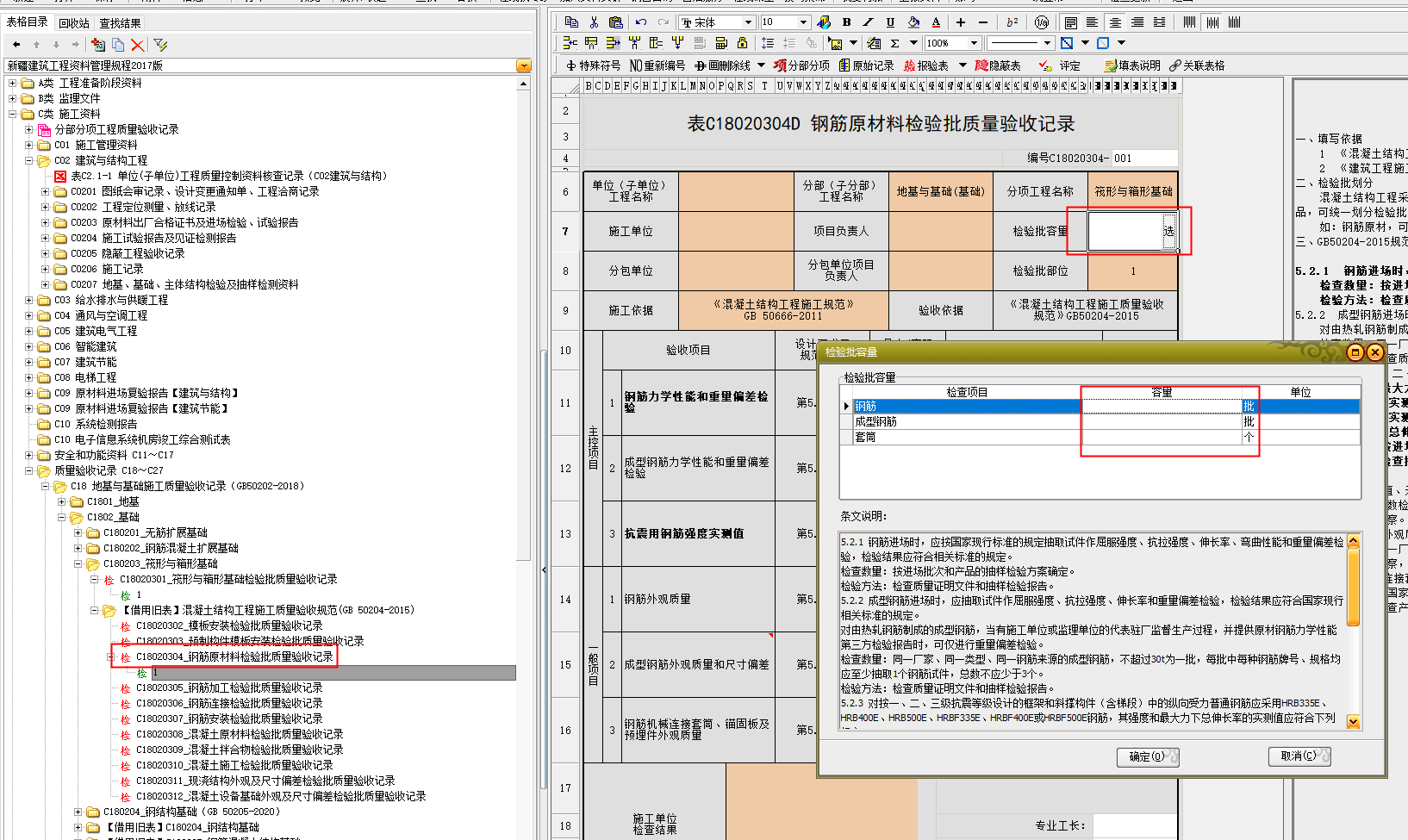The width and height of the screenshot is (1408, 840).
Task: Click the minus icon to decrease font size
Action: tap(985, 22)
